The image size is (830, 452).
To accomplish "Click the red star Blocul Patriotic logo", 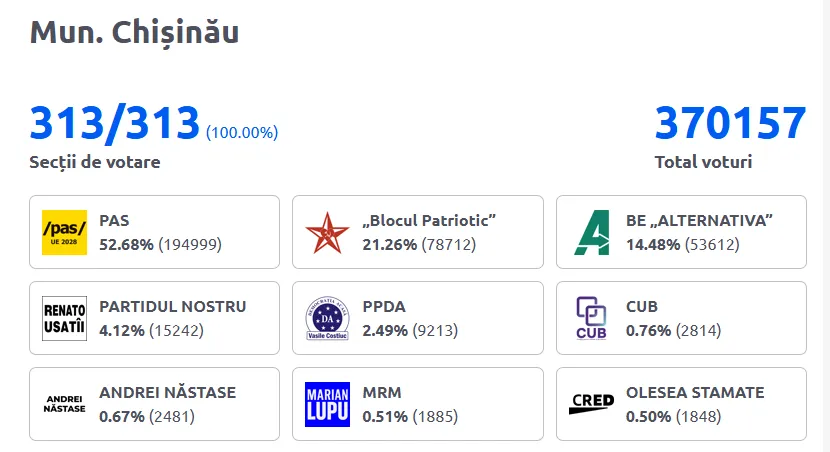I will (327, 232).
